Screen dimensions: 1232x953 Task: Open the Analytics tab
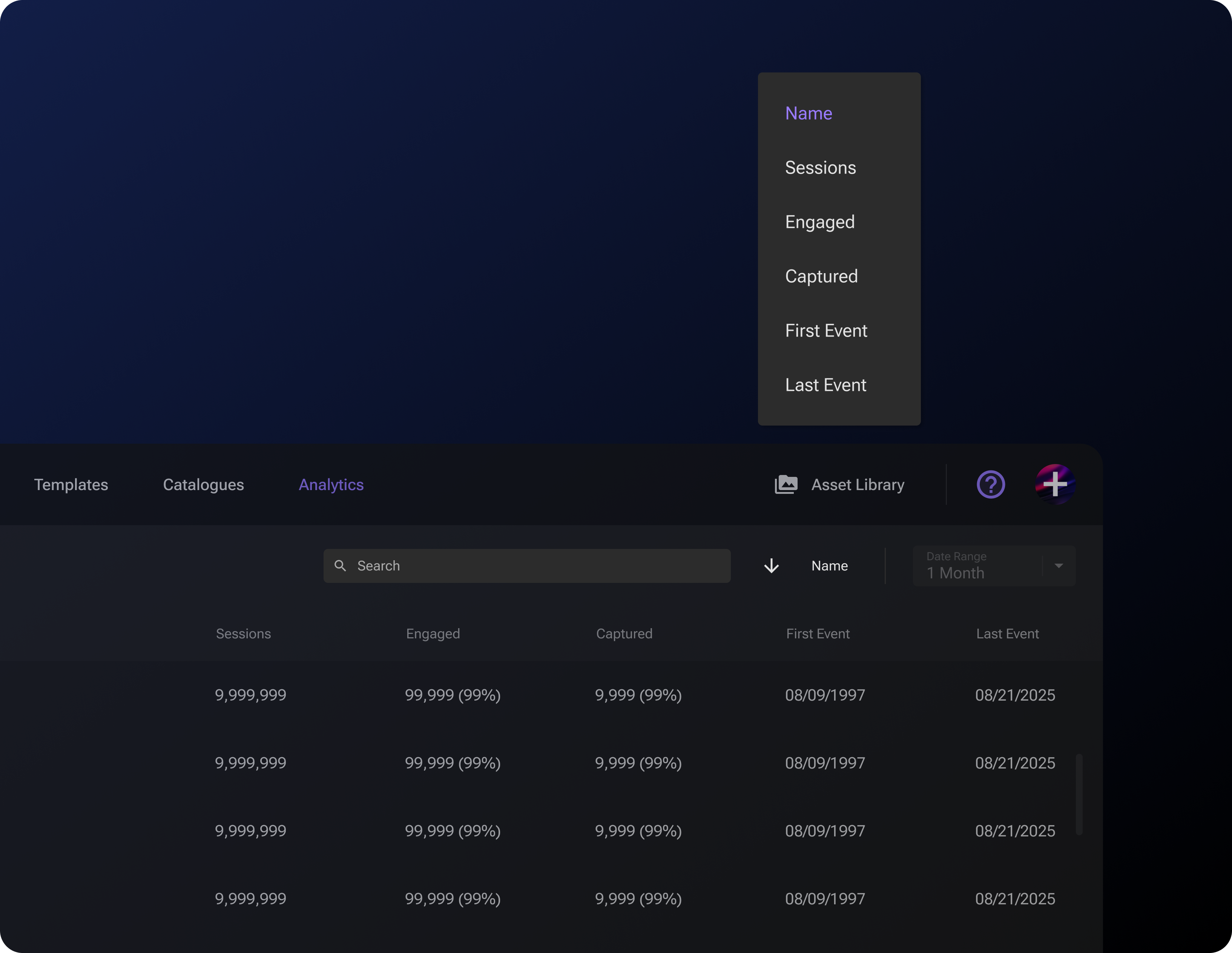331,485
